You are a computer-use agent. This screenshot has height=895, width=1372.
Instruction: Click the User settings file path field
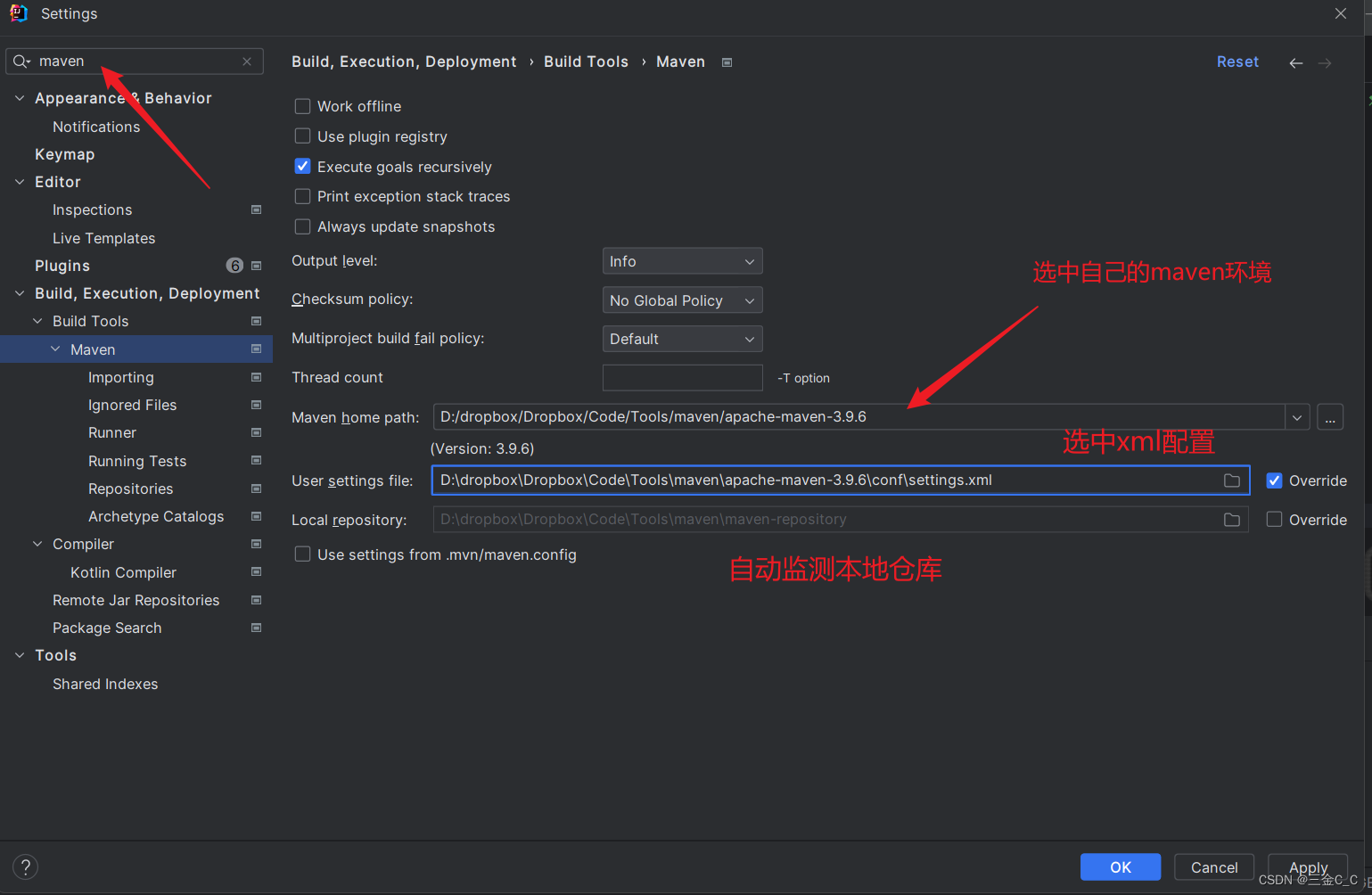(x=841, y=480)
